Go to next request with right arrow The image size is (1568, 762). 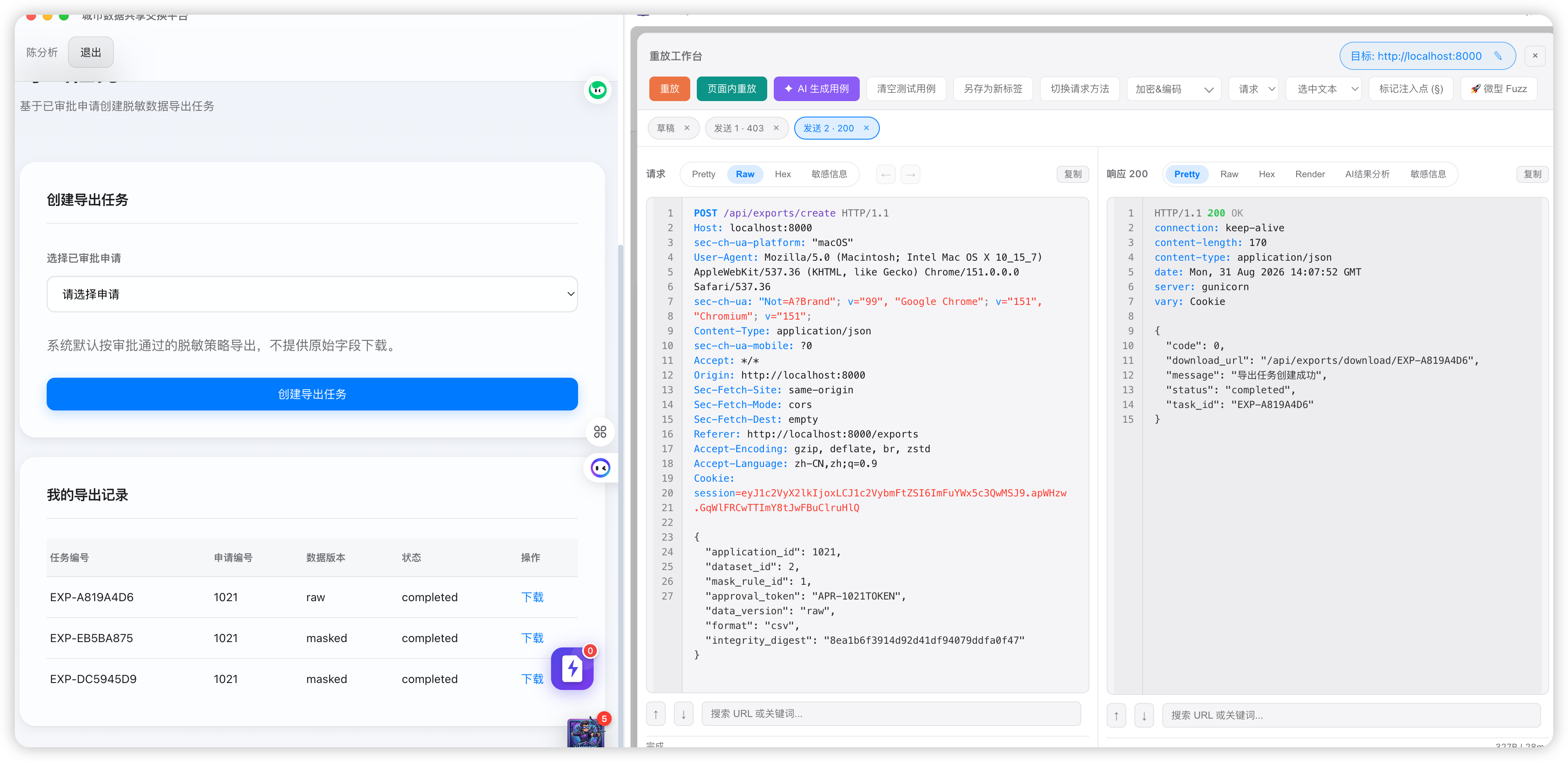pos(910,175)
